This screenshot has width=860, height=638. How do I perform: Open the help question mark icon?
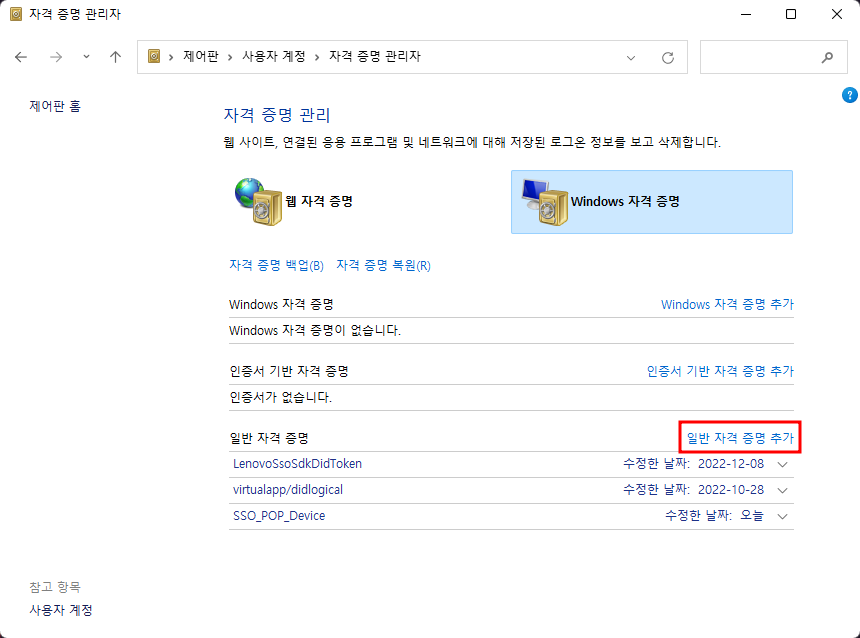pyautogui.click(x=850, y=95)
